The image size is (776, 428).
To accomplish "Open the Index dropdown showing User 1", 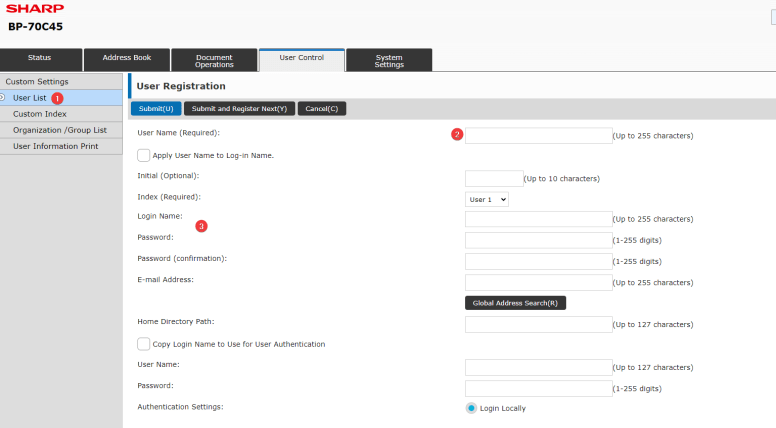I will point(487,199).
